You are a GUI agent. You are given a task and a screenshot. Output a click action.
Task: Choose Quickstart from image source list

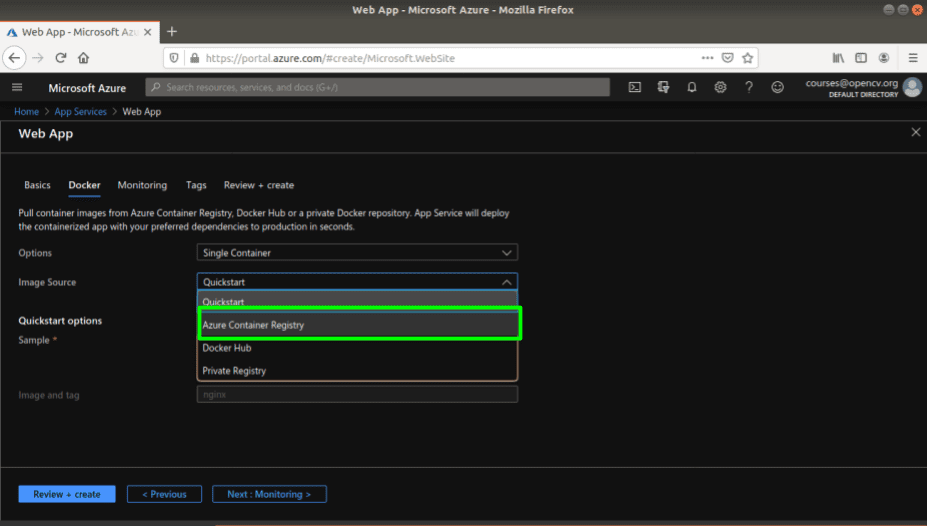point(357,301)
